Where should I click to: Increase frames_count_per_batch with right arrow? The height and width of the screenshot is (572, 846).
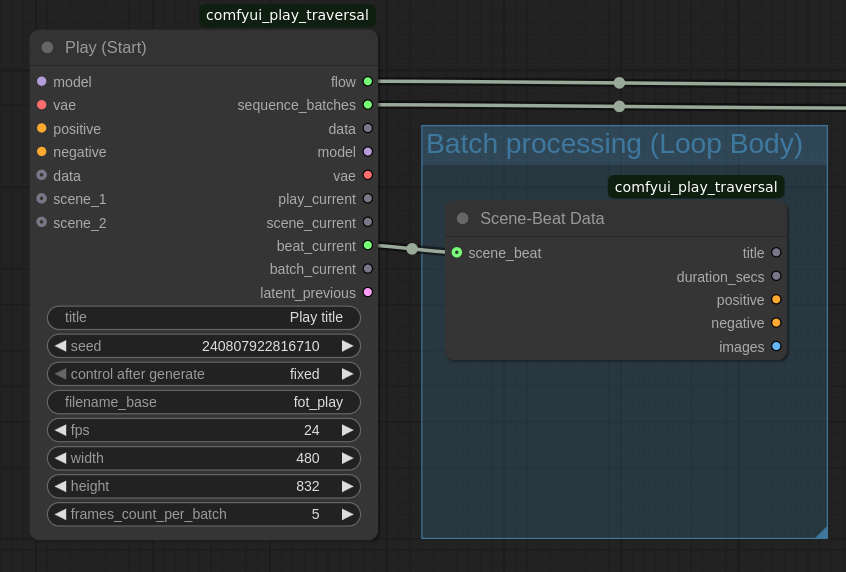(347, 514)
